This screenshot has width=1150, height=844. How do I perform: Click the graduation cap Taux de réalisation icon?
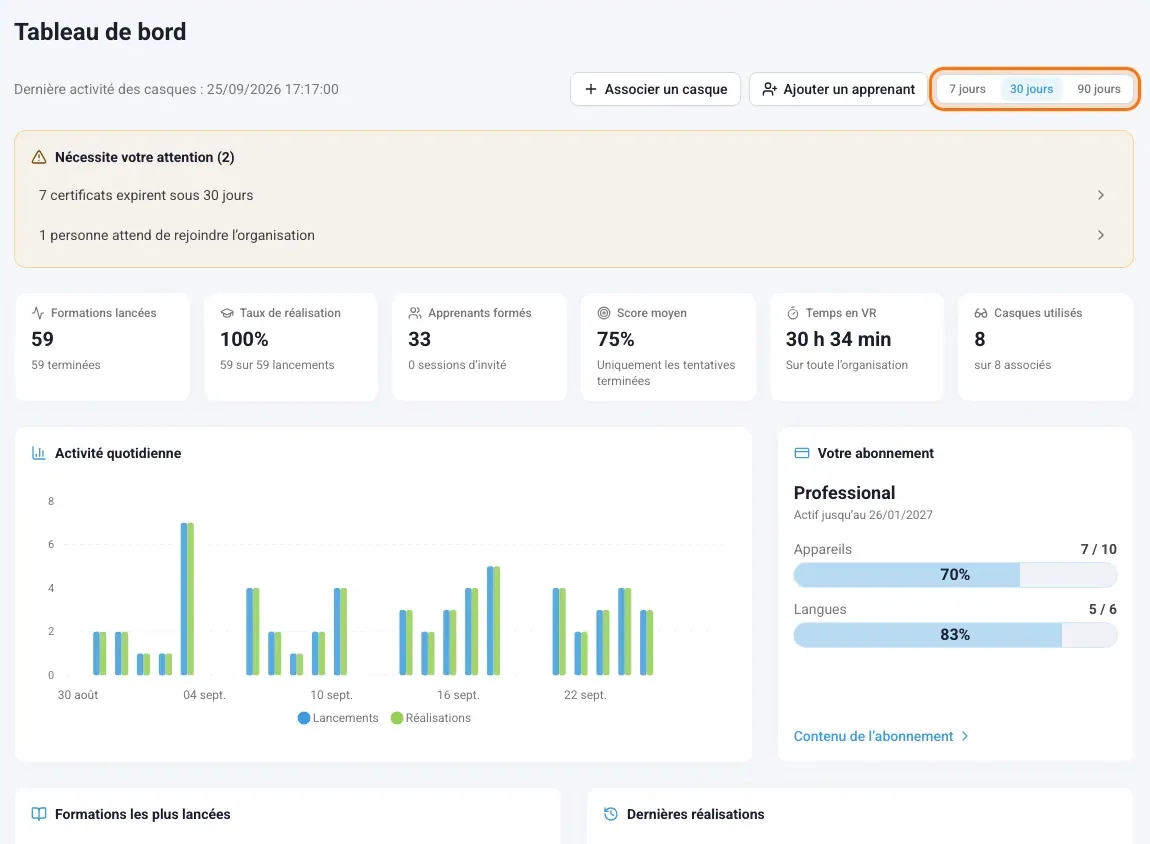click(227, 313)
